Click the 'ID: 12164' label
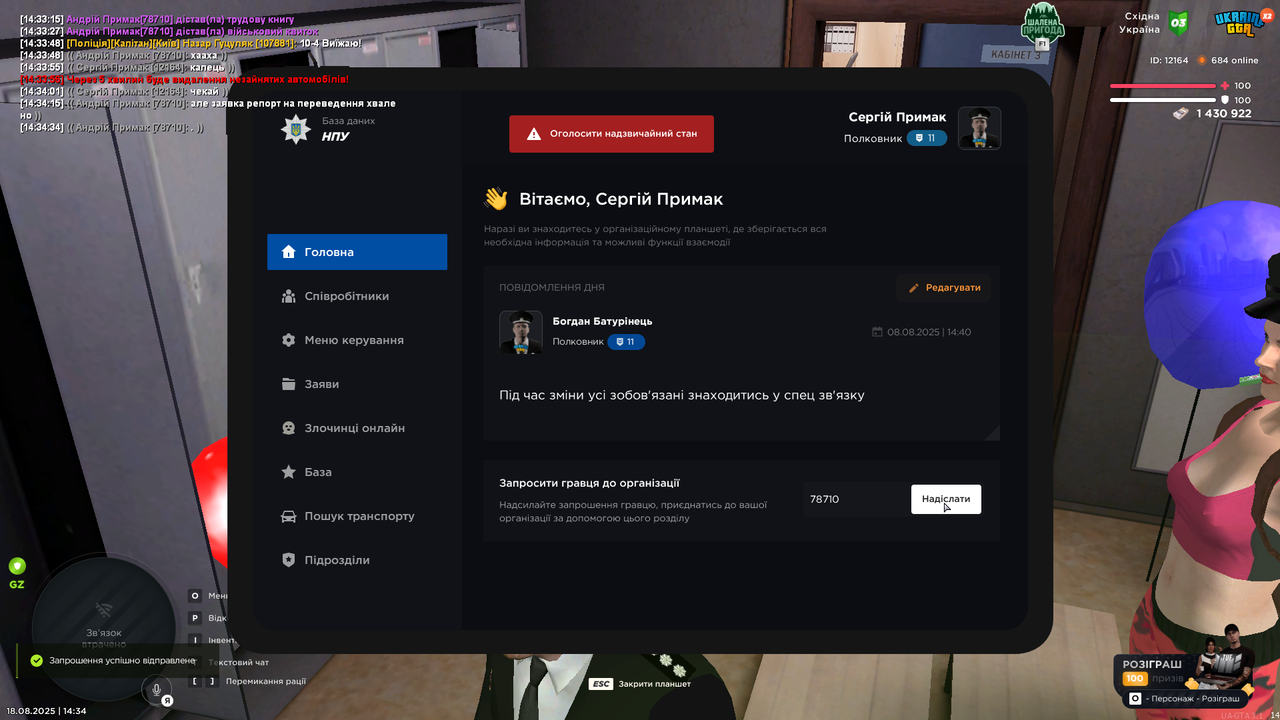The height and width of the screenshot is (720, 1280). [1169, 60]
